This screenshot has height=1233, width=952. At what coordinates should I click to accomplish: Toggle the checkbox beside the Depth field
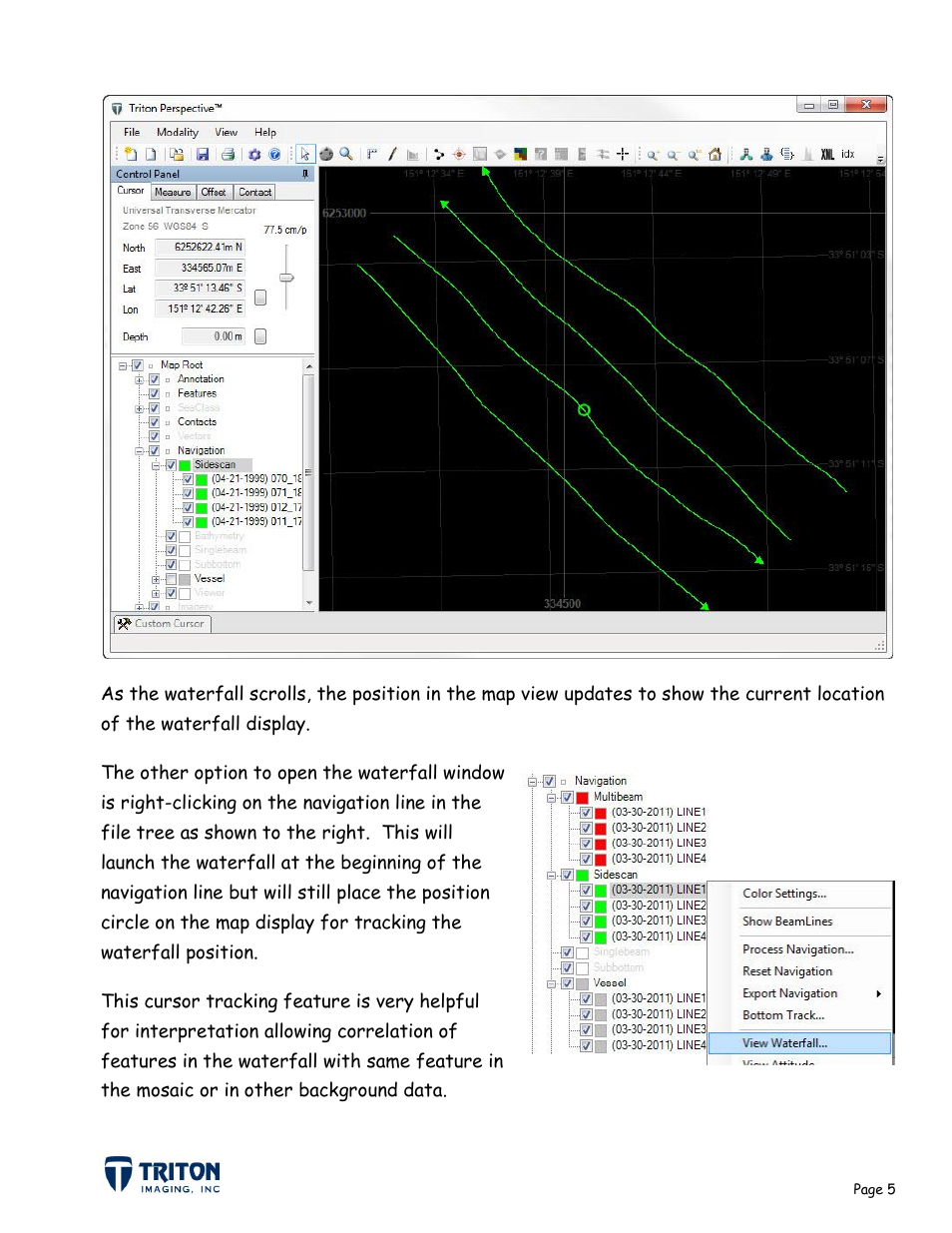260,336
